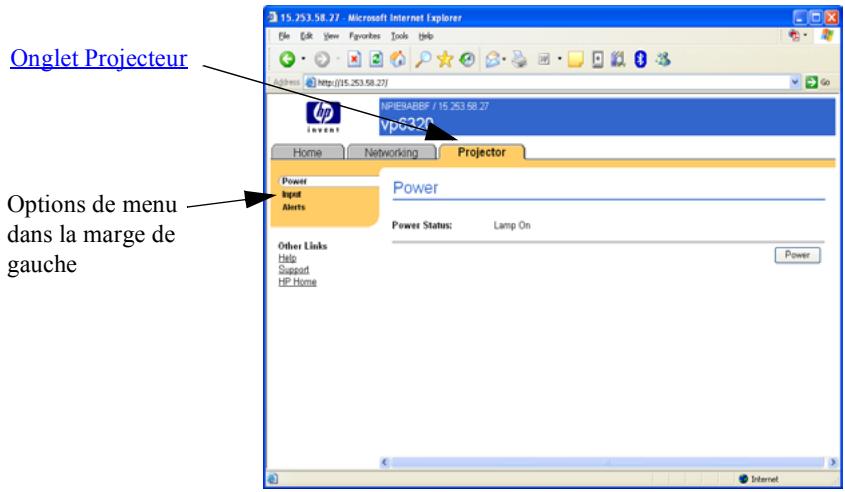Open the Mail button dropdown arrow
This screenshot has height=492, width=845.
pyautogui.click(x=504, y=59)
